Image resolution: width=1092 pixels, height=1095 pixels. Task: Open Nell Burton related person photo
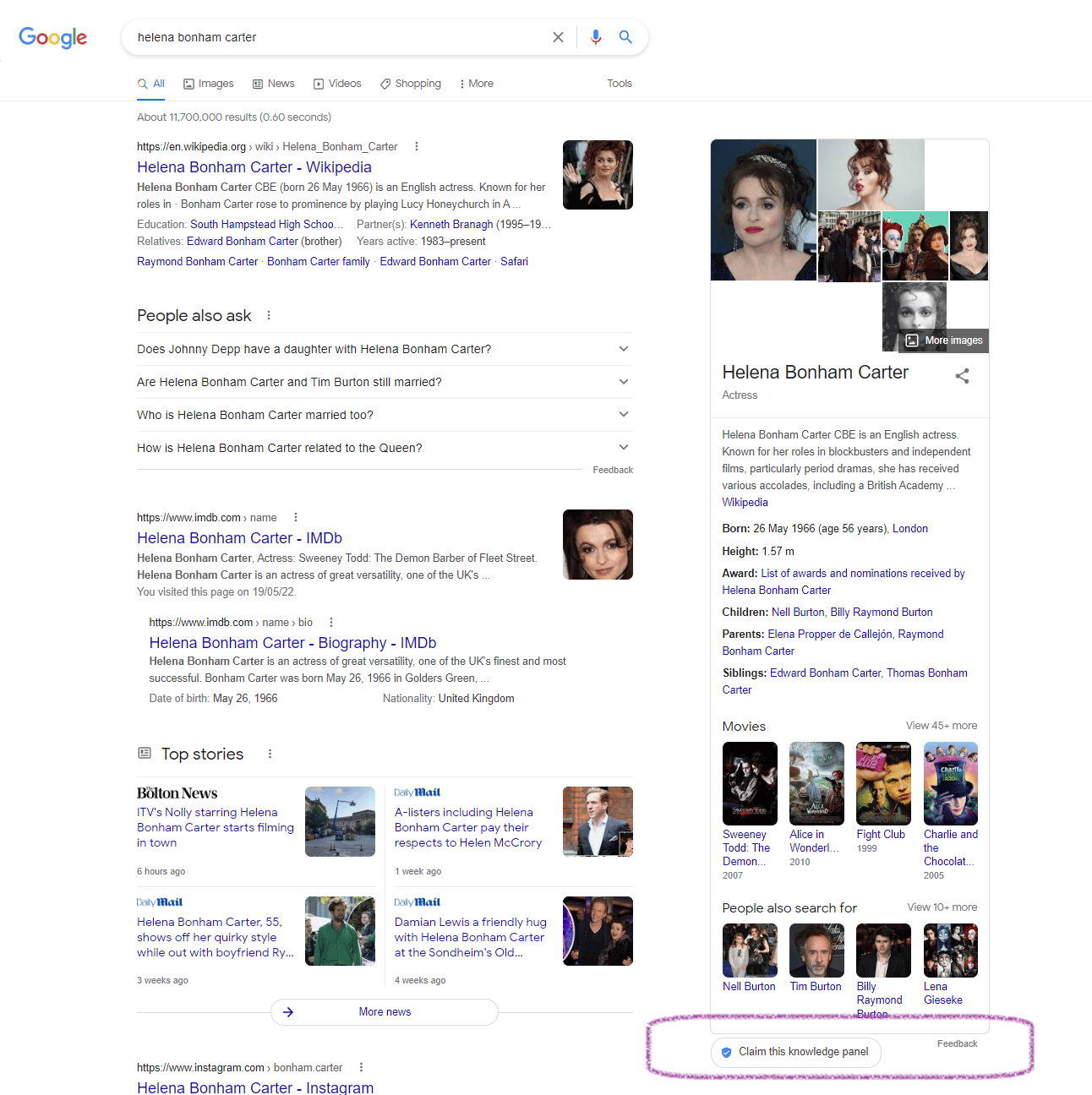750,951
